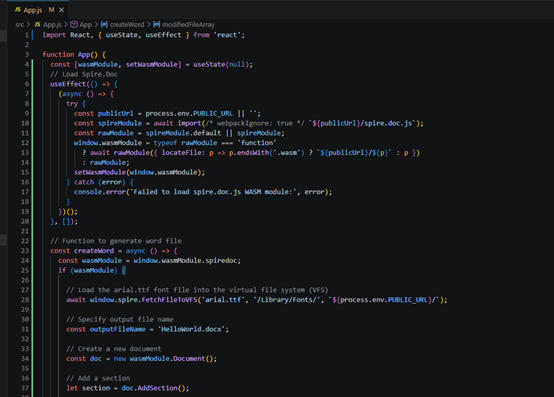Image resolution: width=554 pixels, height=397 pixels.
Task: Click 'catch (error)' on line 16
Action: (x=99, y=182)
